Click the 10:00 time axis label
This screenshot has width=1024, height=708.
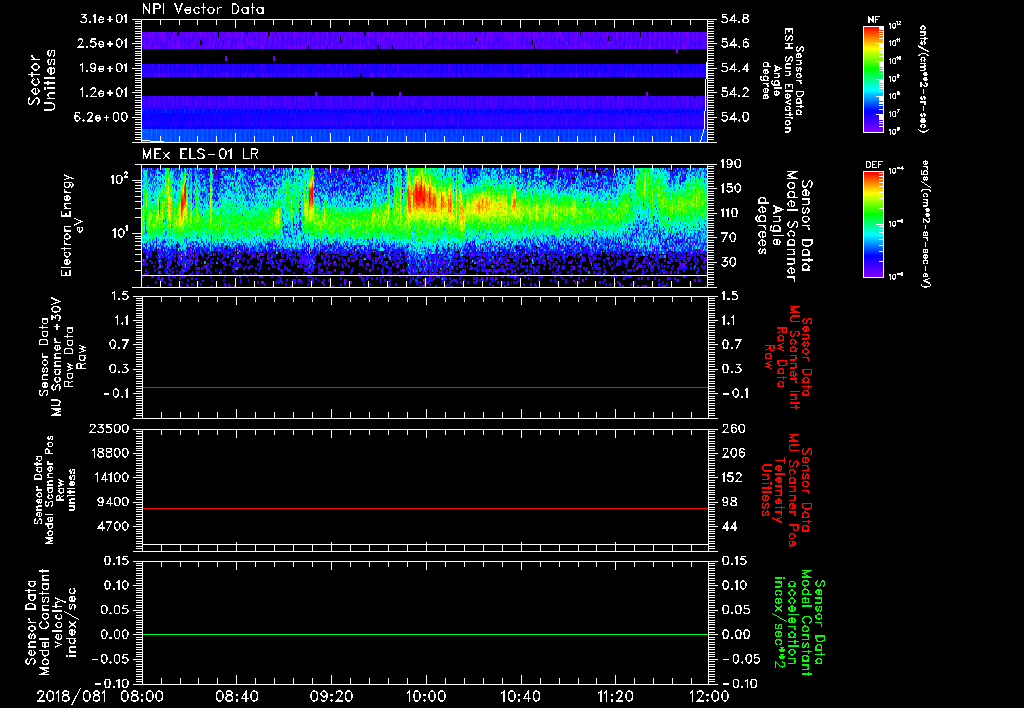point(426,695)
